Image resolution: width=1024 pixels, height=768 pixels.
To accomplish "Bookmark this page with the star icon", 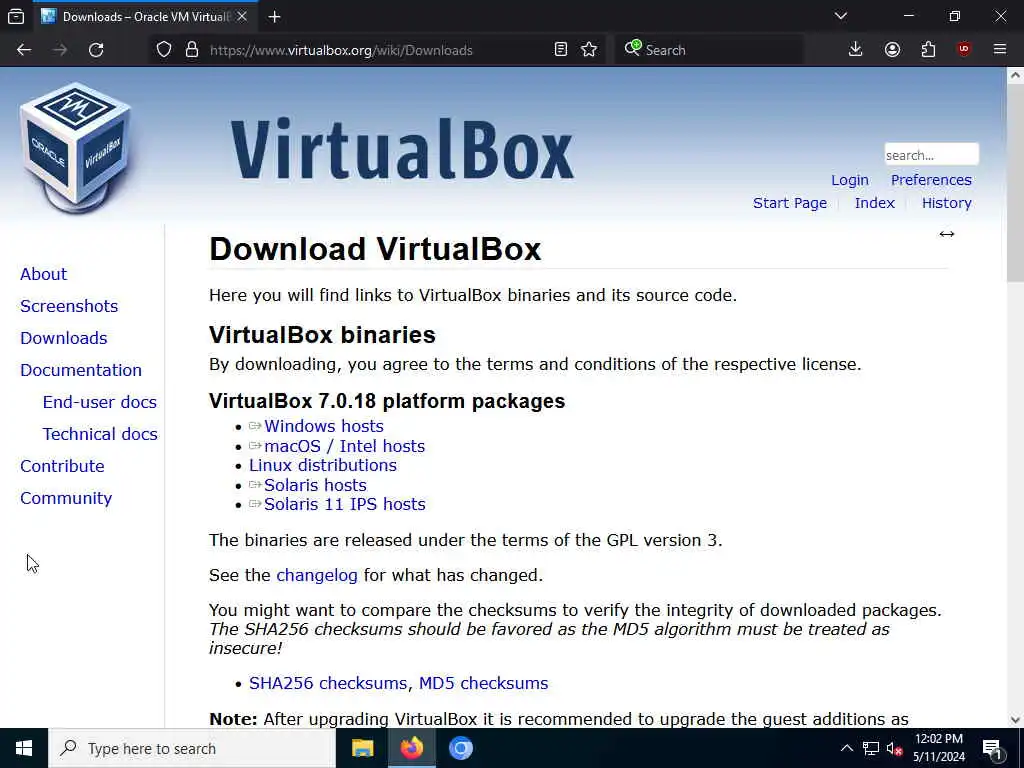I will pos(589,50).
